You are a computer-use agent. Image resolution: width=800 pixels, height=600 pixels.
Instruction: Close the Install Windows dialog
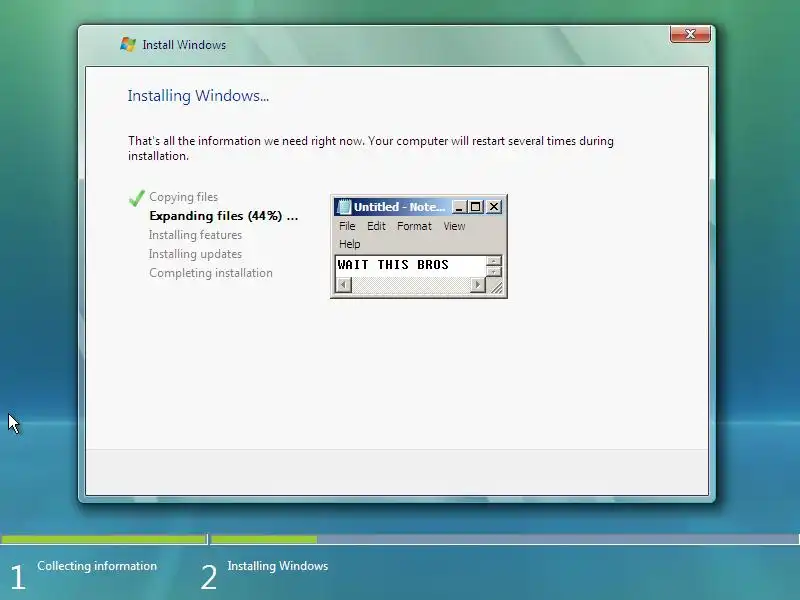pyautogui.click(x=690, y=34)
